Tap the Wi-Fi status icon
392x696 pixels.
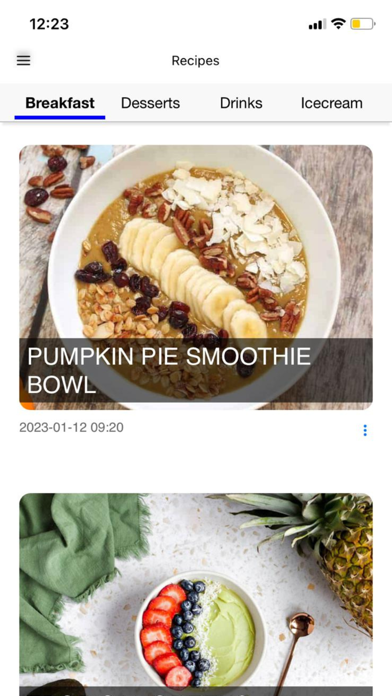click(x=338, y=24)
